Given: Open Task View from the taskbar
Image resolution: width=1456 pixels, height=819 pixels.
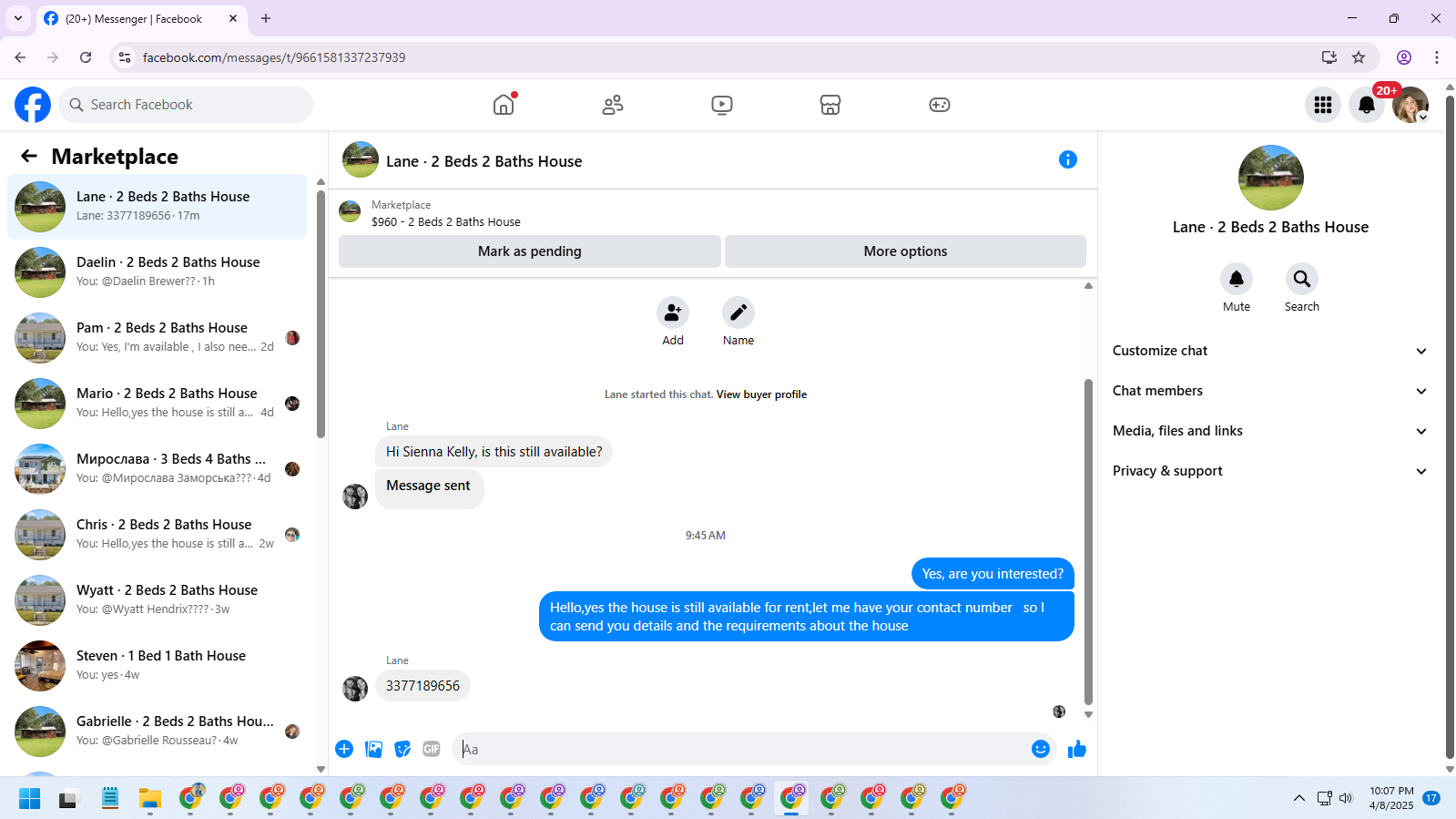Looking at the screenshot, I should click(x=70, y=799).
